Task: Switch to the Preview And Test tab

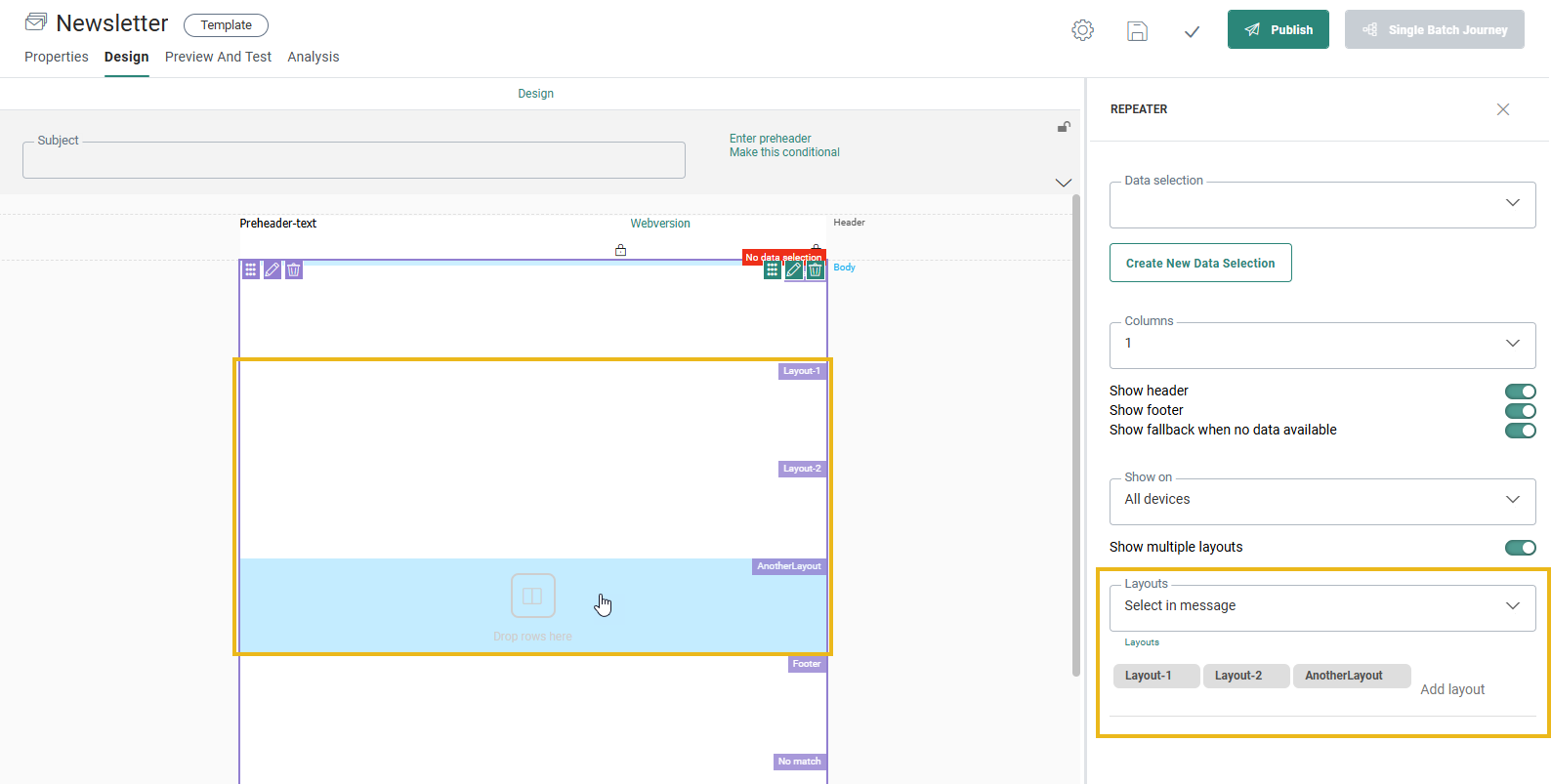Action: [x=218, y=57]
